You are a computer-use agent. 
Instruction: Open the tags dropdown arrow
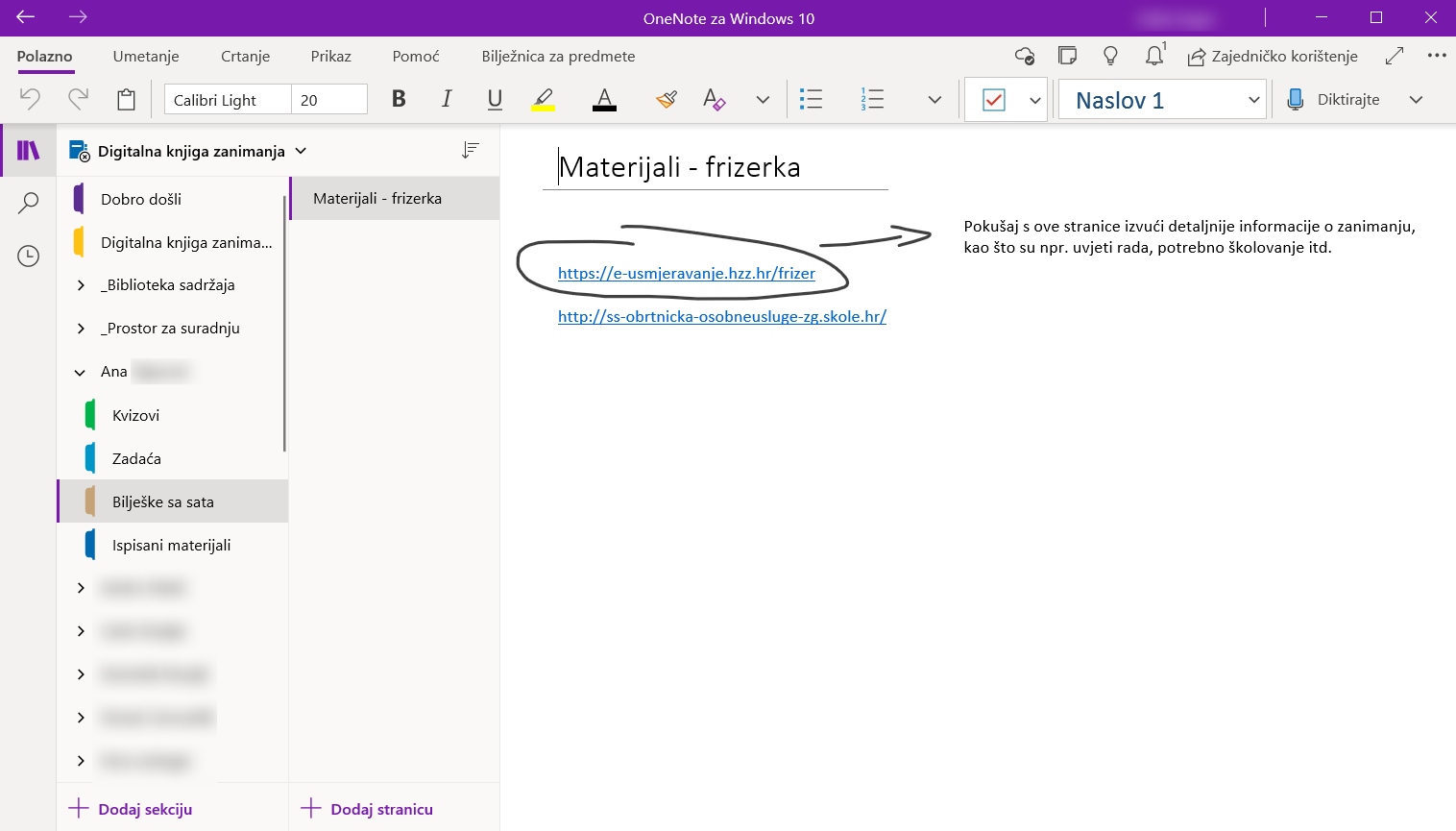coord(1035,100)
